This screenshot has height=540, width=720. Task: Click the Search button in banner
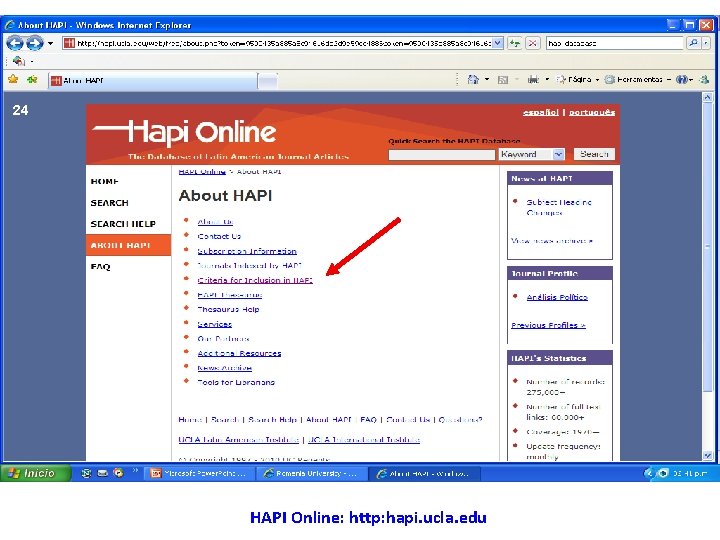click(594, 154)
